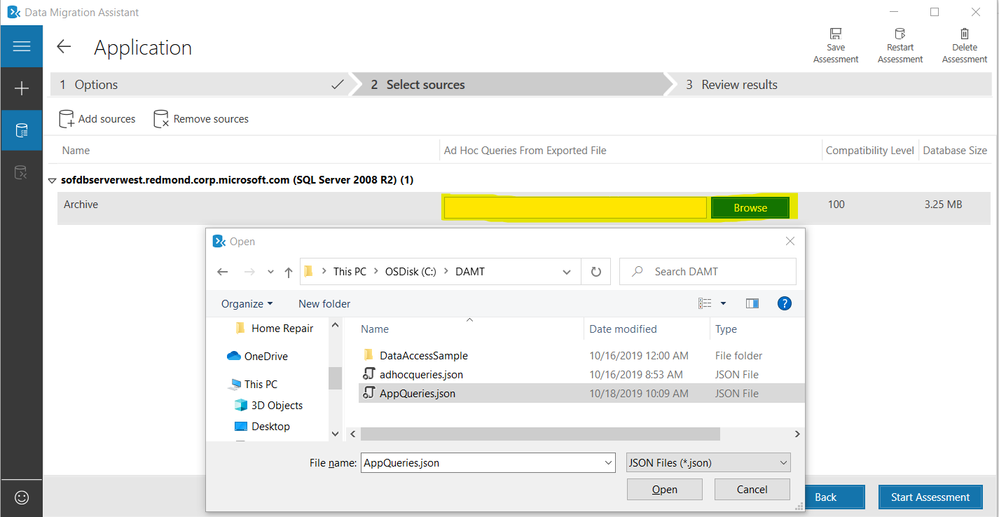This screenshot has height=517, width=999.
Task: Close the Open dialog
Action: pyautogui.click(x=790, y=241)
